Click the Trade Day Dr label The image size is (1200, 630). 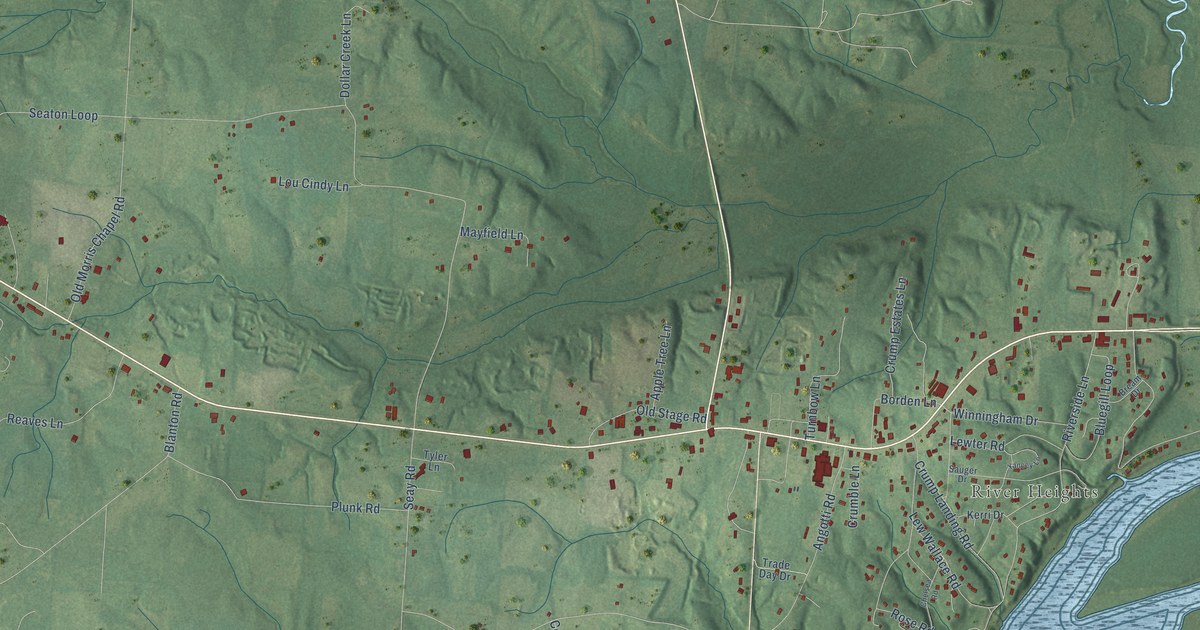point(775,570)
